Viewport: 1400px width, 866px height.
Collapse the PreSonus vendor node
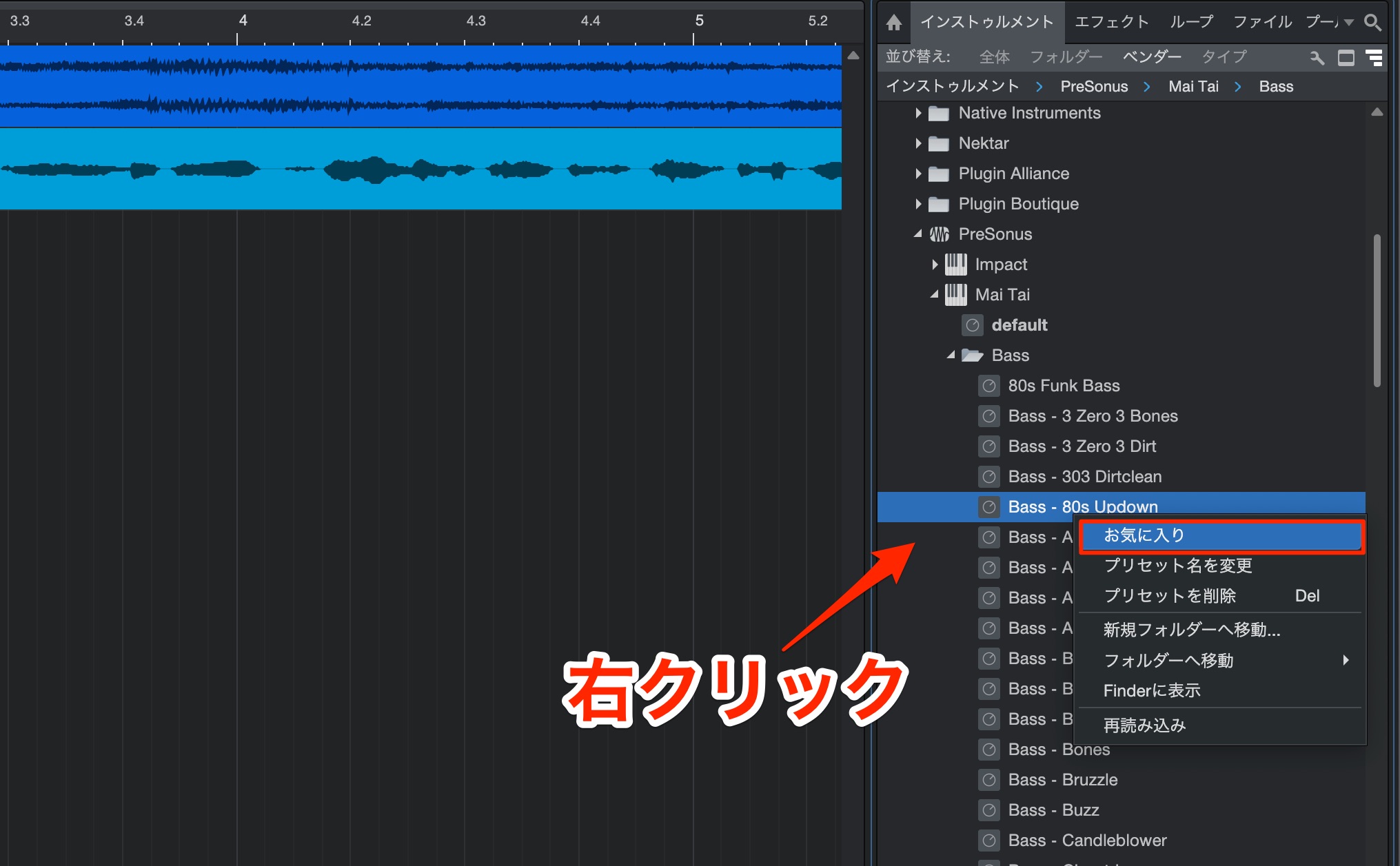(x=918, y=234)
